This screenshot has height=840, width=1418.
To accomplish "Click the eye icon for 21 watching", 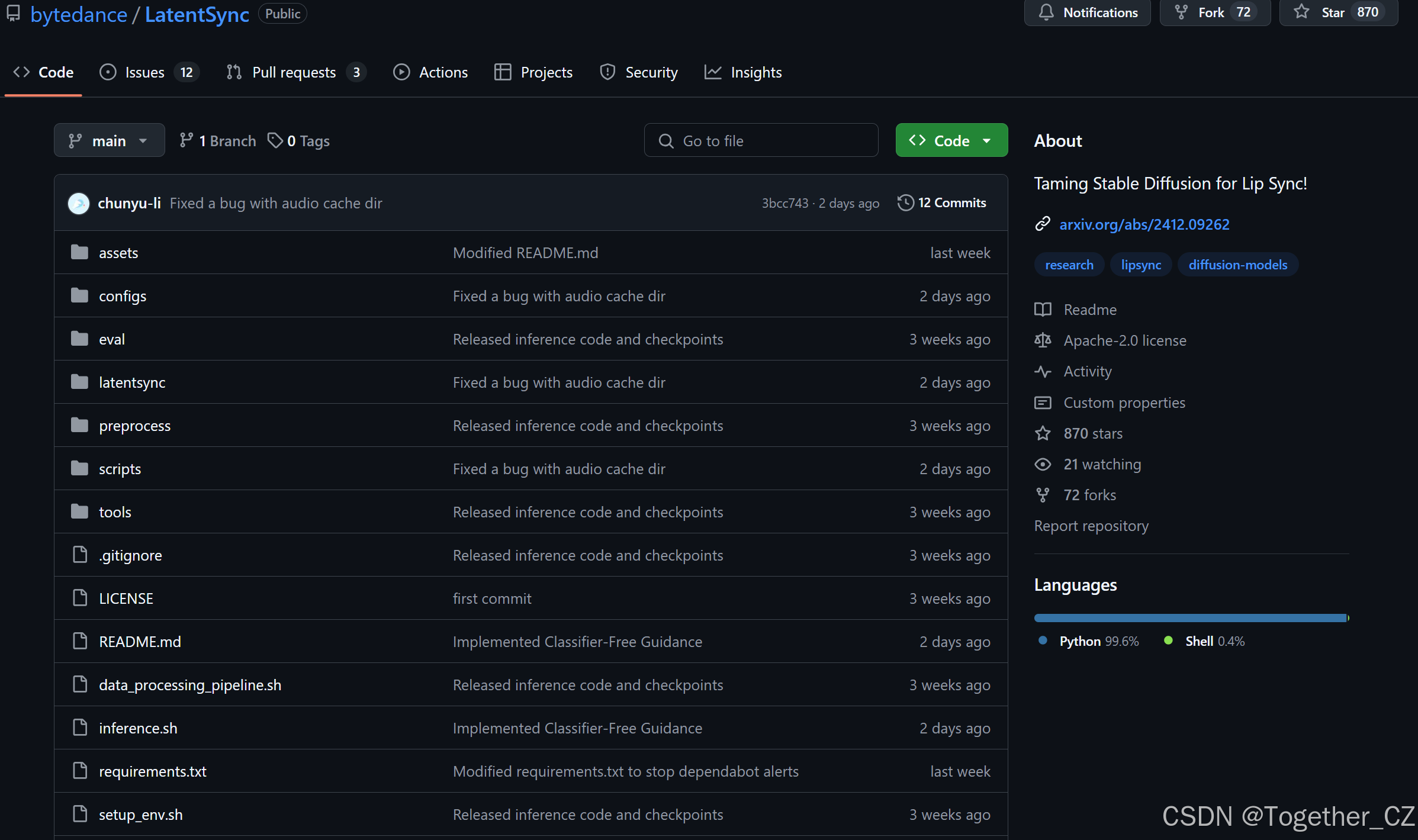I will (1043, 464).
